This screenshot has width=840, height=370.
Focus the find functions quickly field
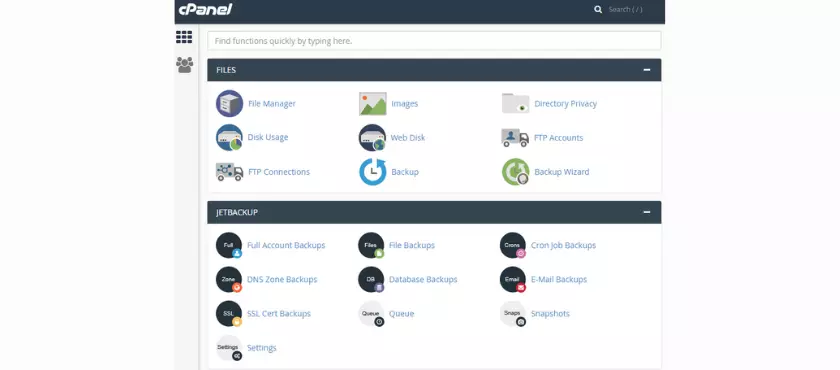coord(434,41)
